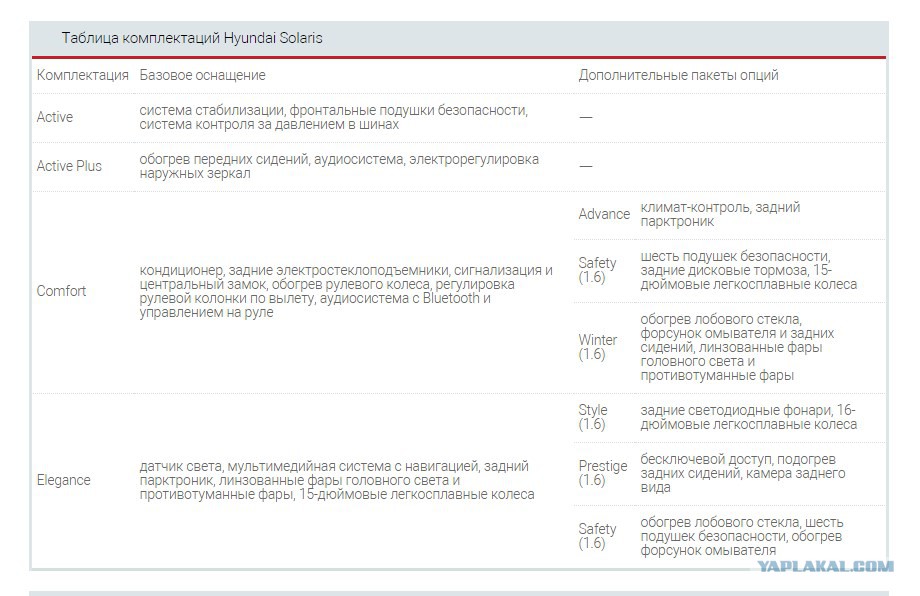
Task: Click the 'Style (1.6)' package label
Action: (593, 416)
